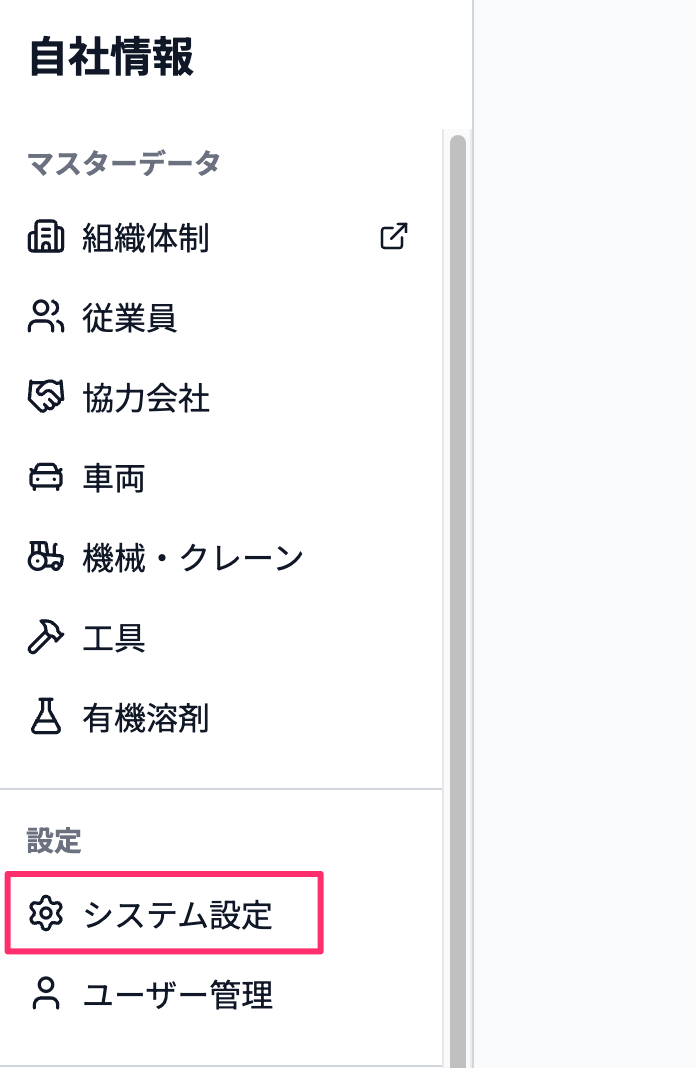Click the person icon beside ユーザー管理
696x1068 pixels.
(46, 993)
